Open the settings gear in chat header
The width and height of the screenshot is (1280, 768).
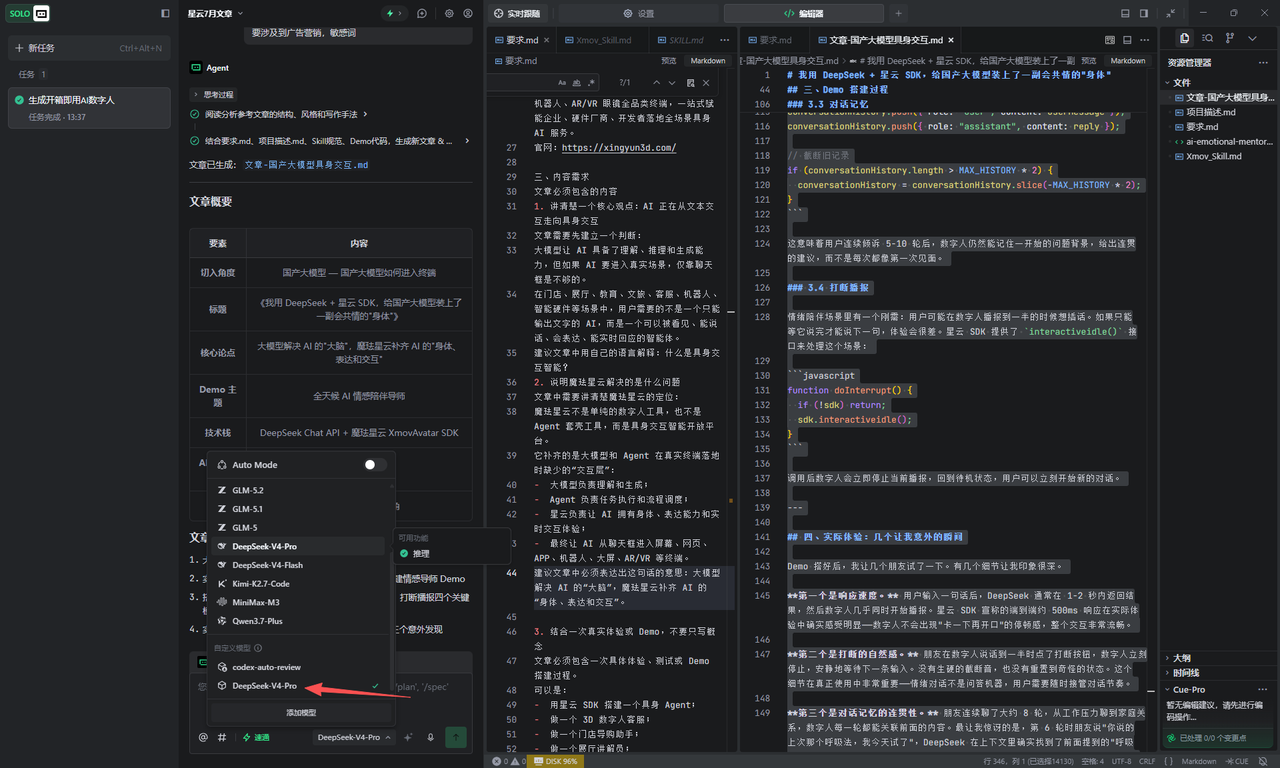tap(449, 14)
